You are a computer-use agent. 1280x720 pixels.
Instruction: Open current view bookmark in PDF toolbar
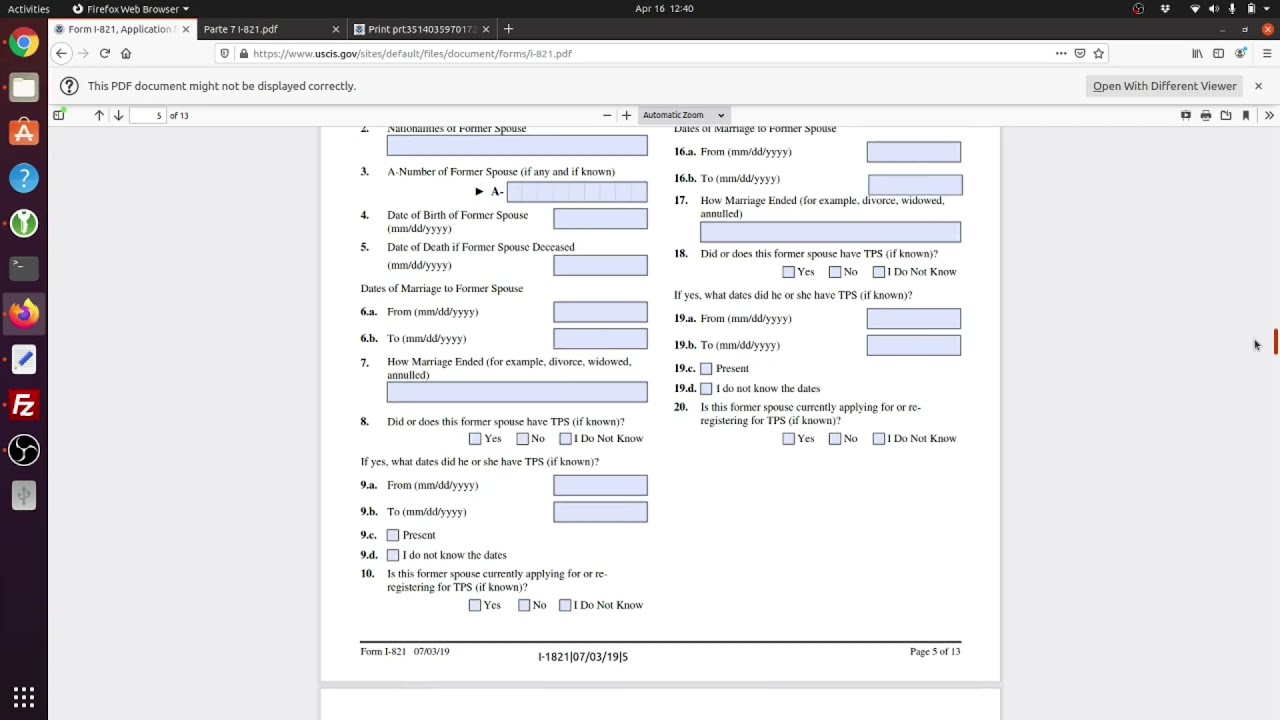1246,115
